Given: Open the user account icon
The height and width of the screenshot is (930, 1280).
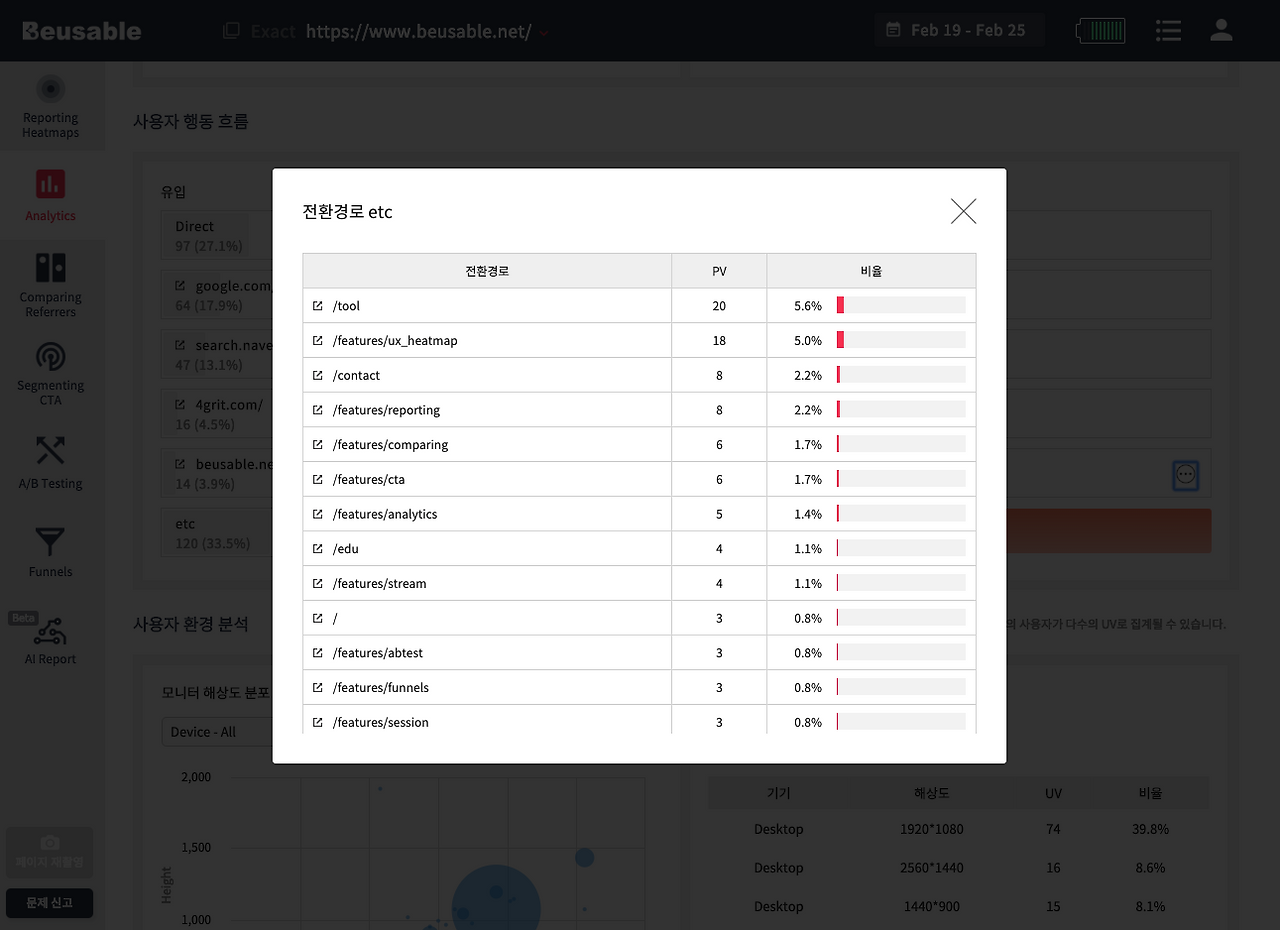Looking at the screenshot, I should pos(1221,30).
